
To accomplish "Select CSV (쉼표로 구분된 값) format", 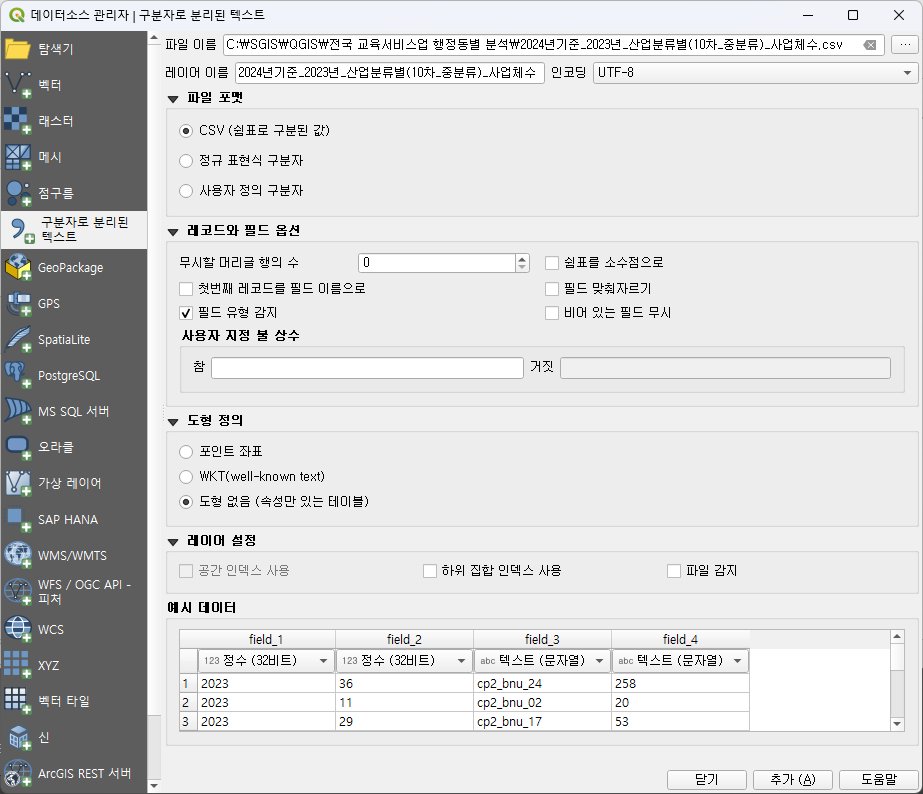I will 186,131.
